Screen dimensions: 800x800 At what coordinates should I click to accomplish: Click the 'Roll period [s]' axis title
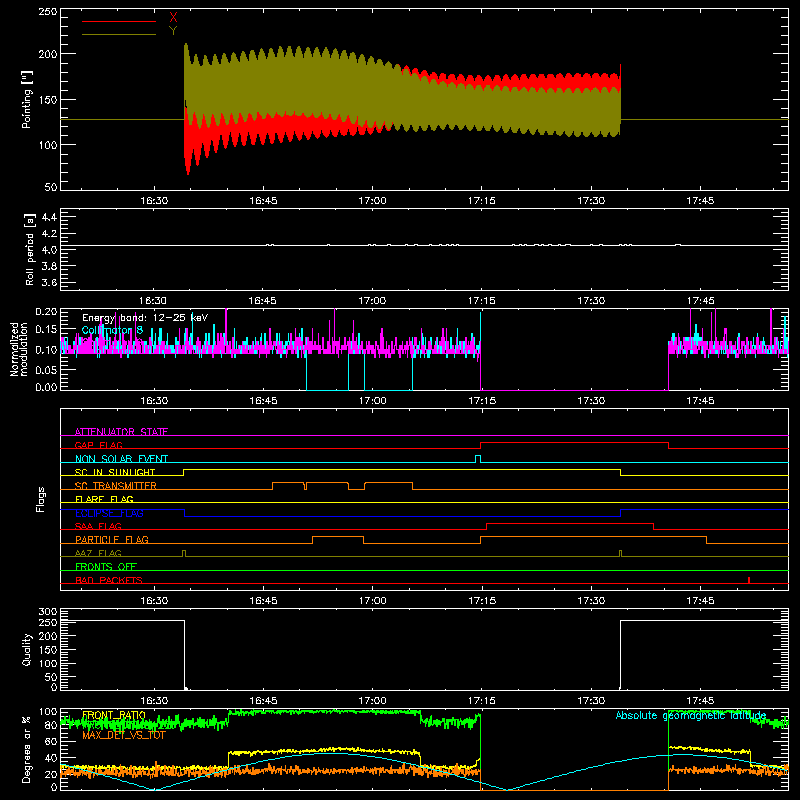[29, 249]
